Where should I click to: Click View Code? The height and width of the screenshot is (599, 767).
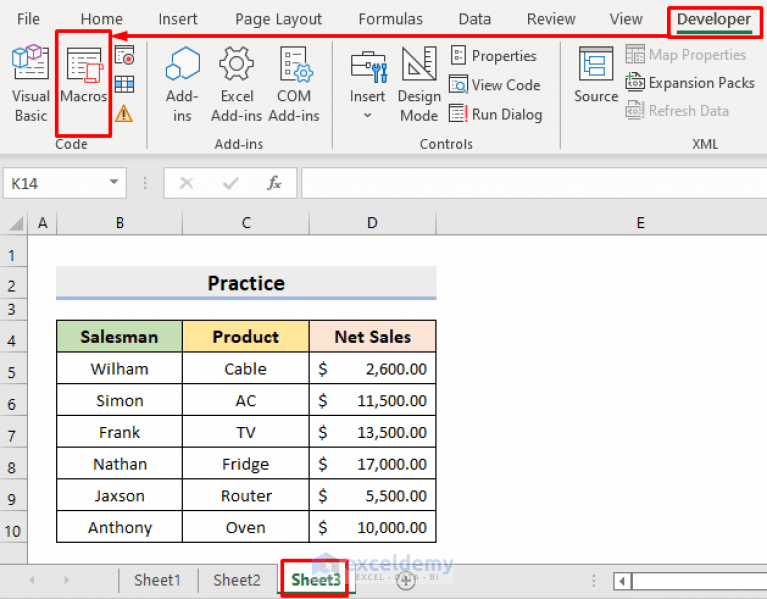pos(495,85)
